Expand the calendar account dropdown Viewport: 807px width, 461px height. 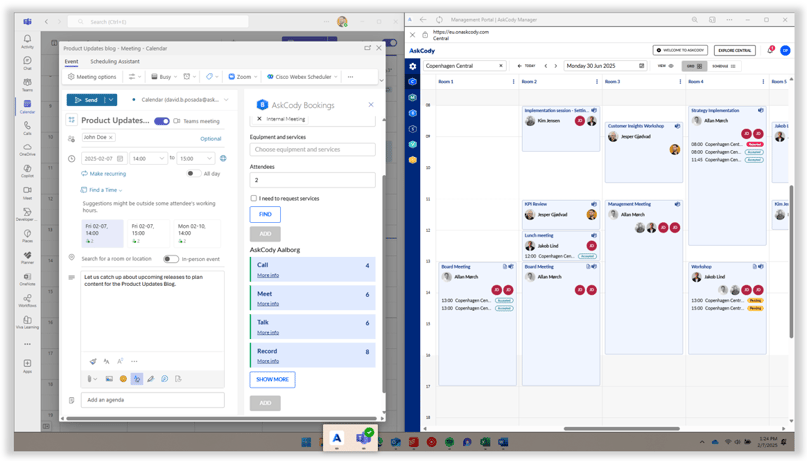click(226, 100)
